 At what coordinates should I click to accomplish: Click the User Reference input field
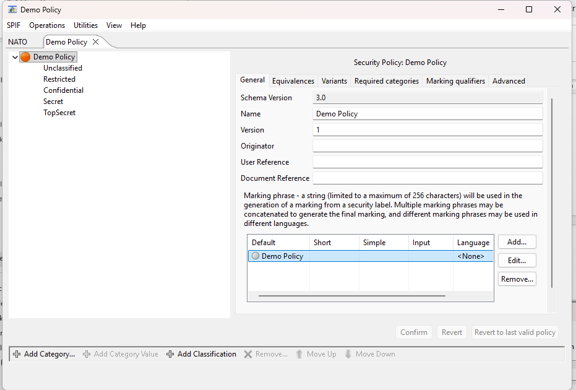coord(428,162)
